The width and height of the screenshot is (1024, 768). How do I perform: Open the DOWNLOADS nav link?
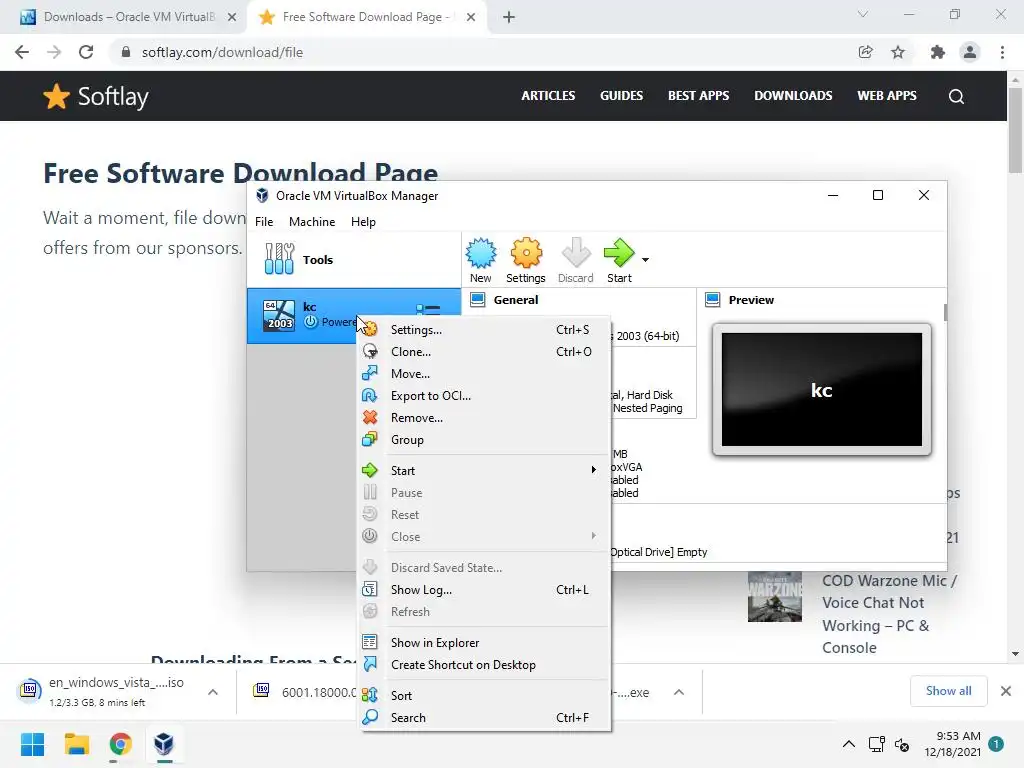click(x=793, y=95)
